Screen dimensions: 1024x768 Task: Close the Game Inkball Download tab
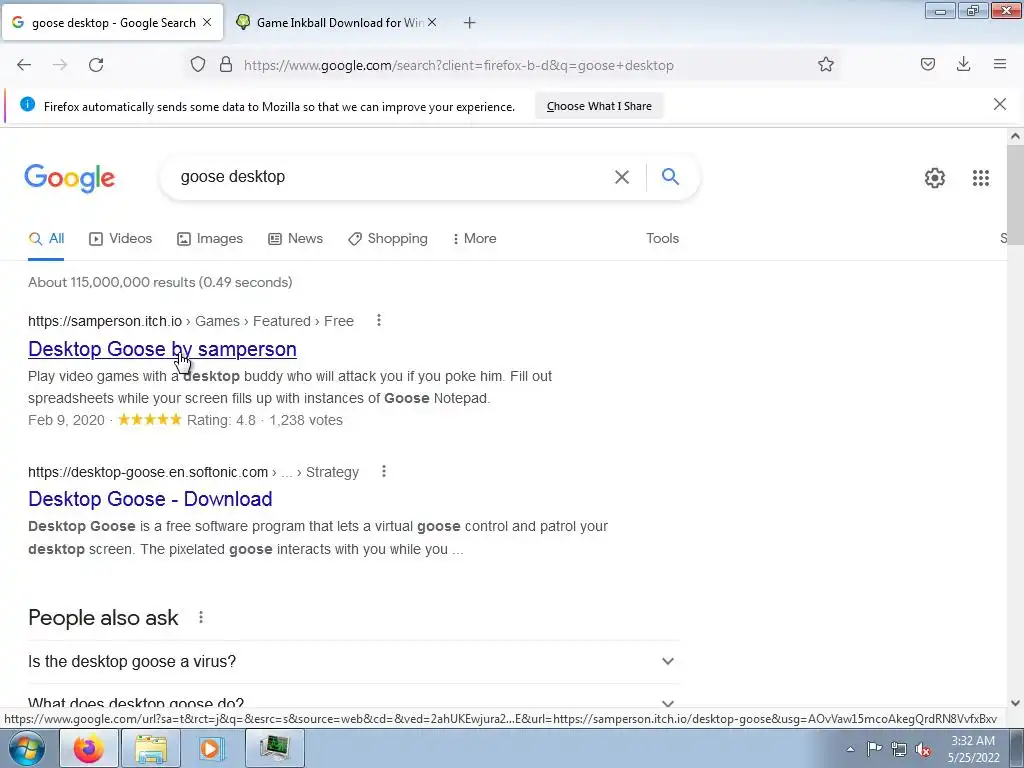(x=432, y=22)
